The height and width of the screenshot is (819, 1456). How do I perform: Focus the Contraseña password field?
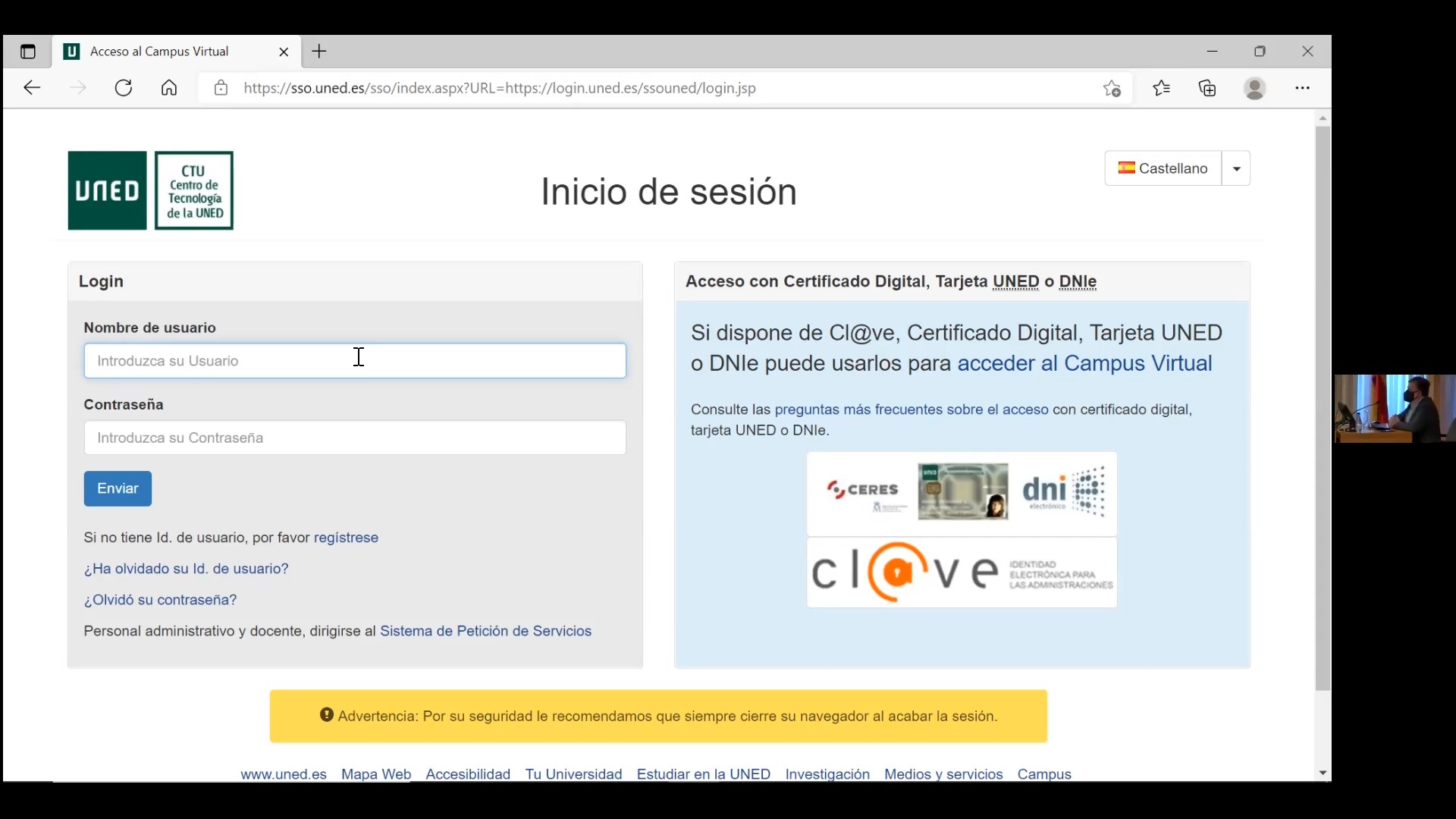pos(355,438)
